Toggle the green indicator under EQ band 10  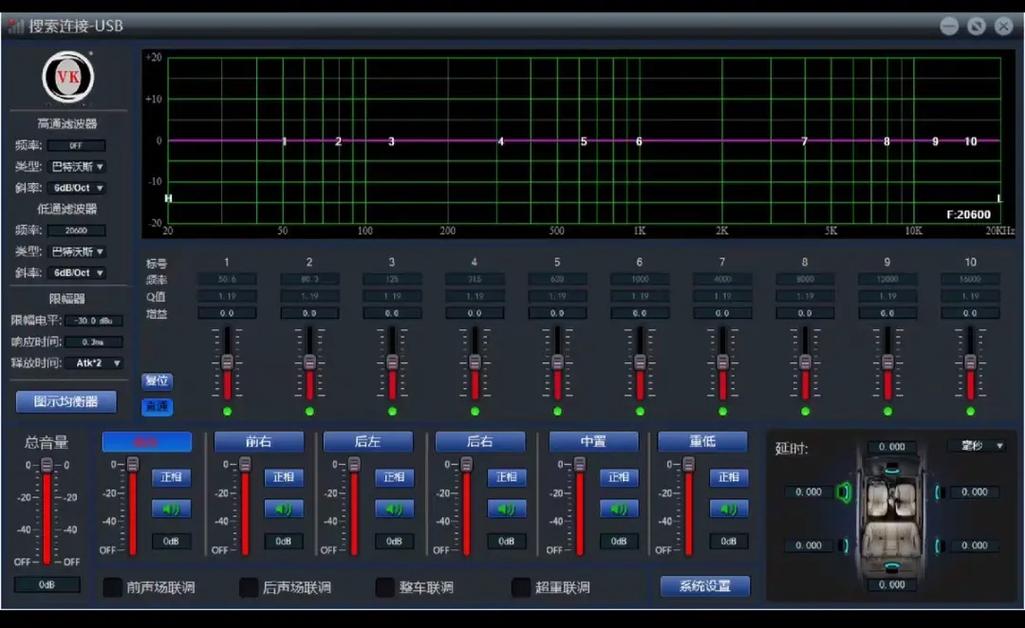pyautogui.click(x=970, y=411)
